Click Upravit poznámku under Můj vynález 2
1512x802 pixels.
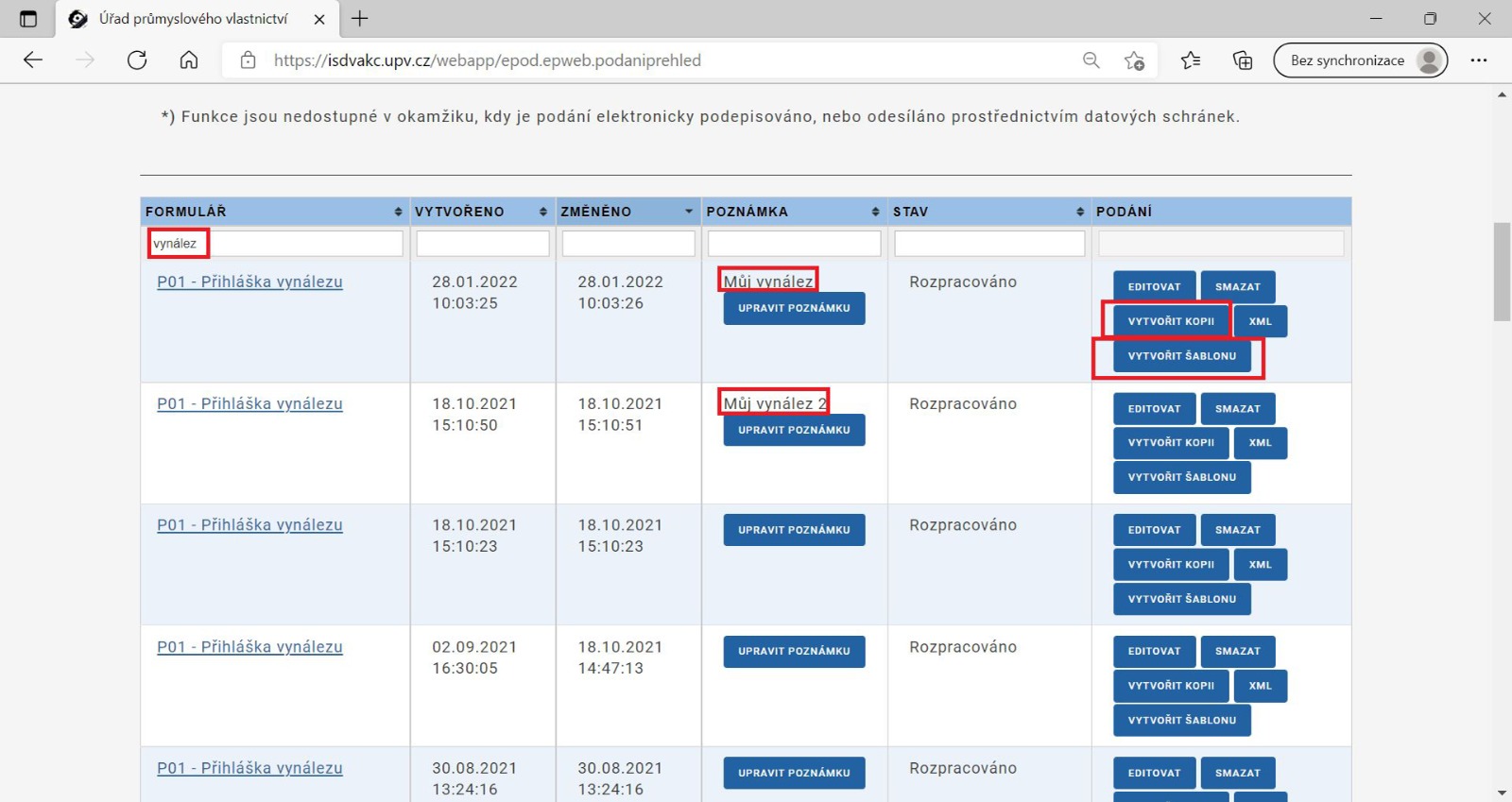(794, 430)
